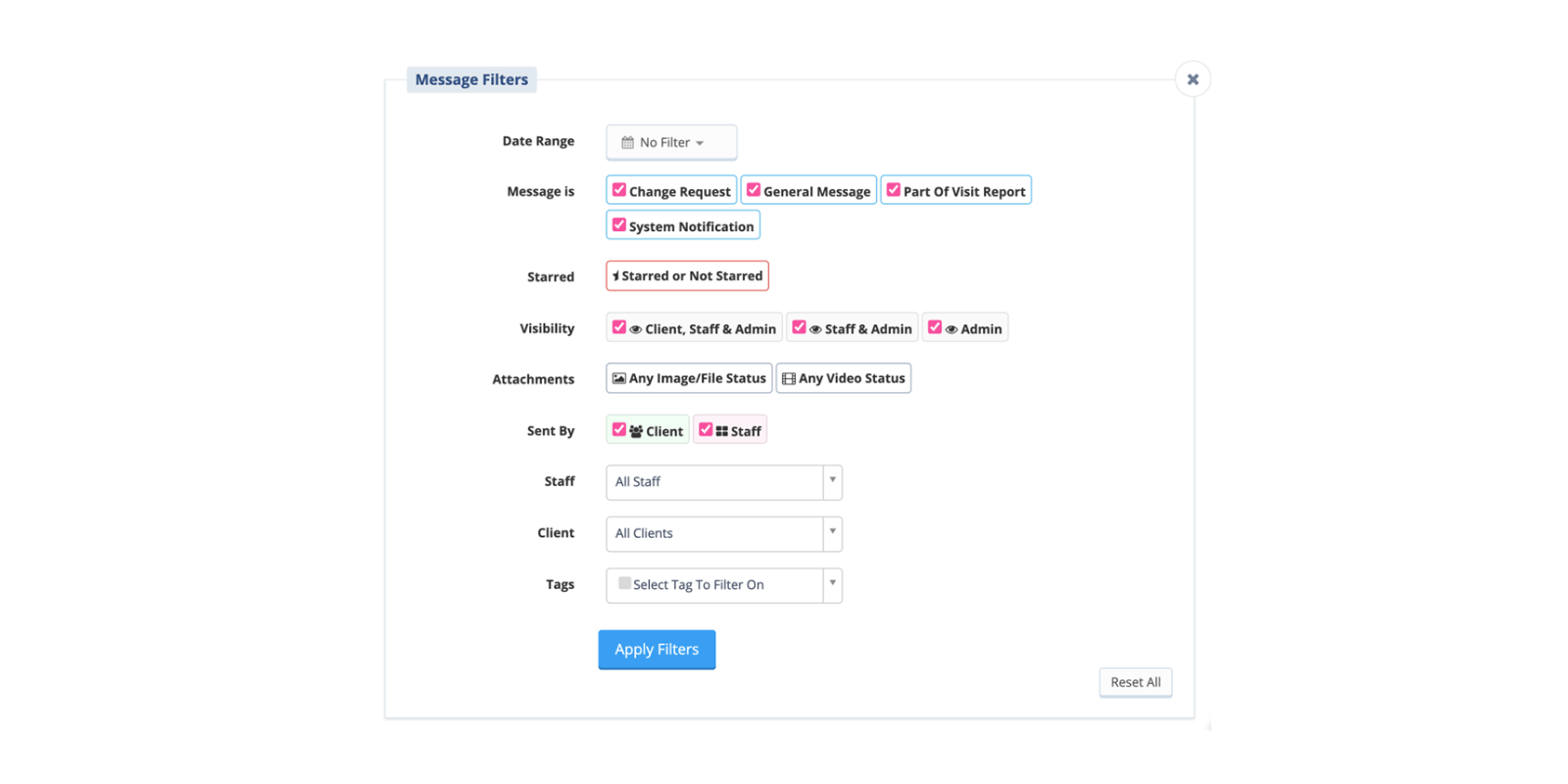
Task: Click the film icon in Any Video Status
Action: [x=789, y=378]
